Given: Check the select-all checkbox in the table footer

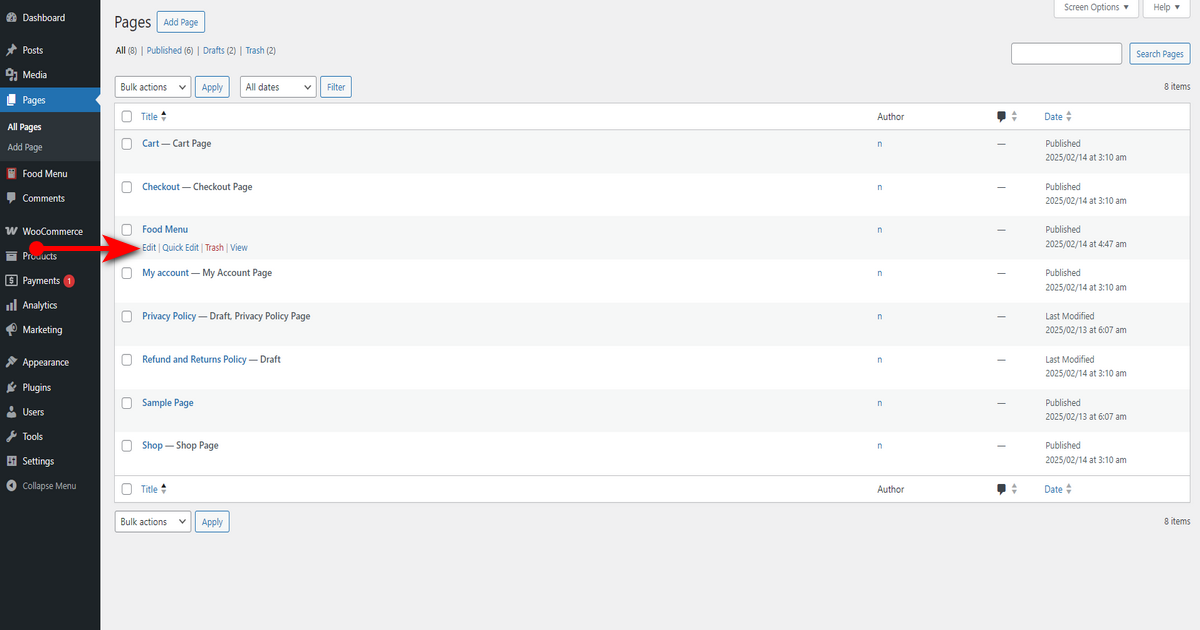Looking at the screenshot, I should coord(127,490).
